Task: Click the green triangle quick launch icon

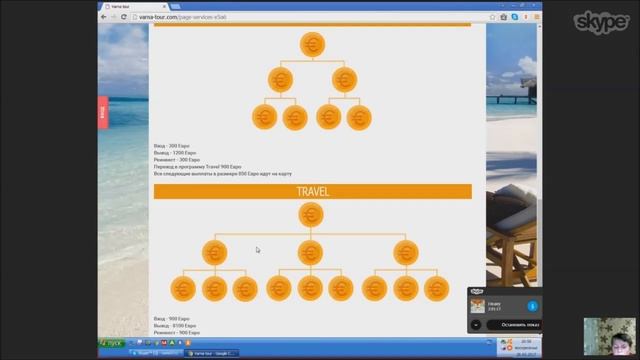Action: 172,343
